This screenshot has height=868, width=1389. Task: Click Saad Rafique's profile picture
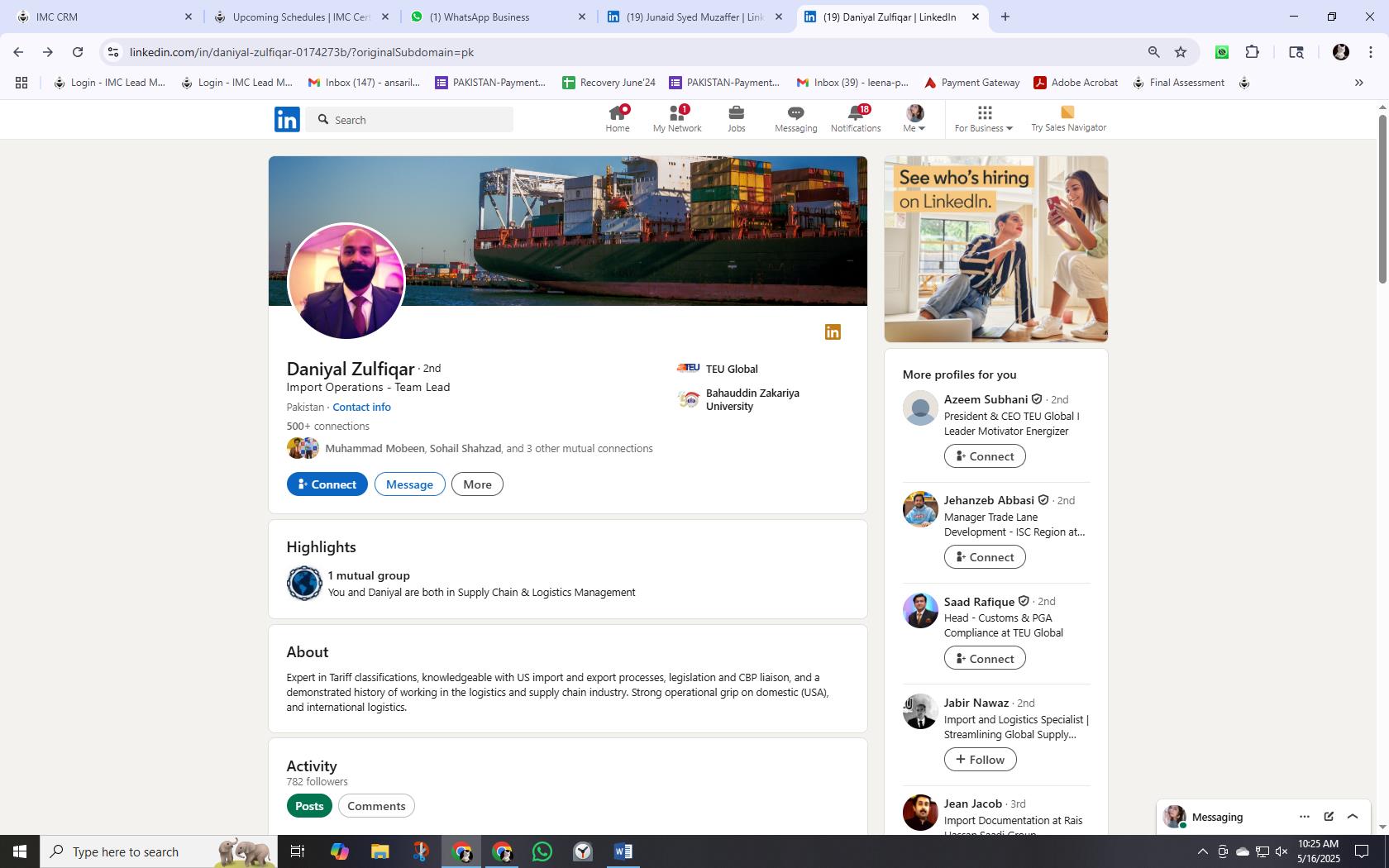(920, 610)
